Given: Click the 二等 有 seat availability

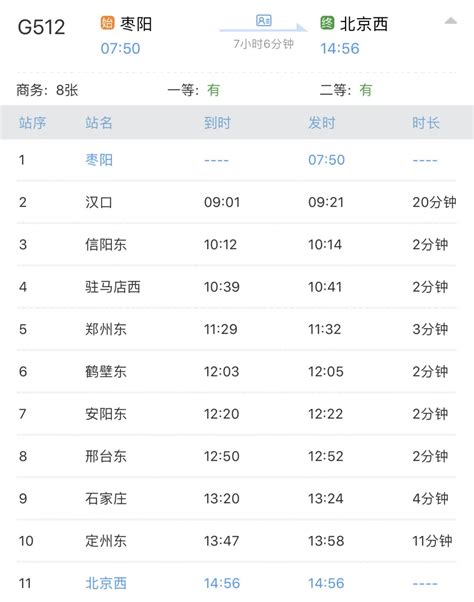Looking at the screenshot, I should tap(346, 90).
